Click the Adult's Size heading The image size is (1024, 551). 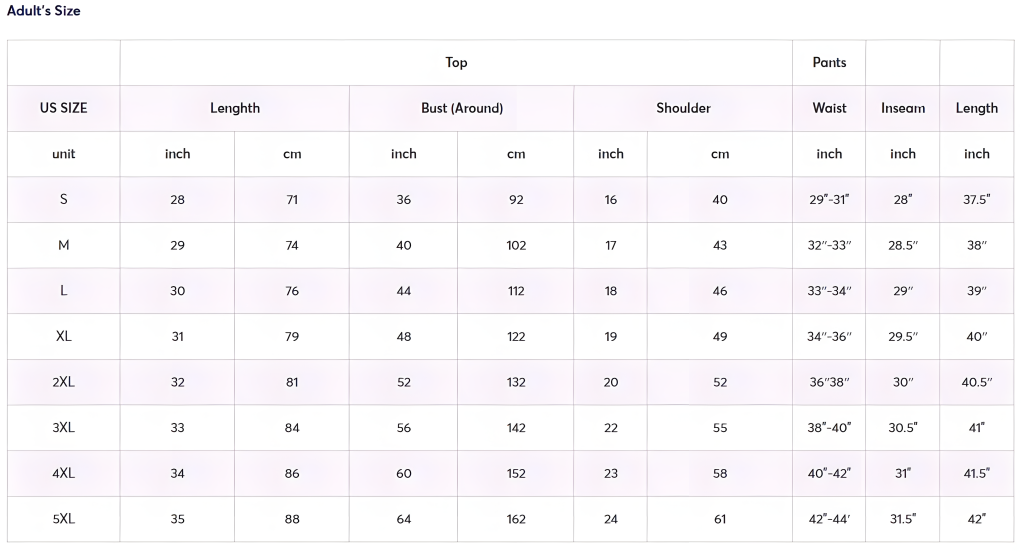[44, 10]
